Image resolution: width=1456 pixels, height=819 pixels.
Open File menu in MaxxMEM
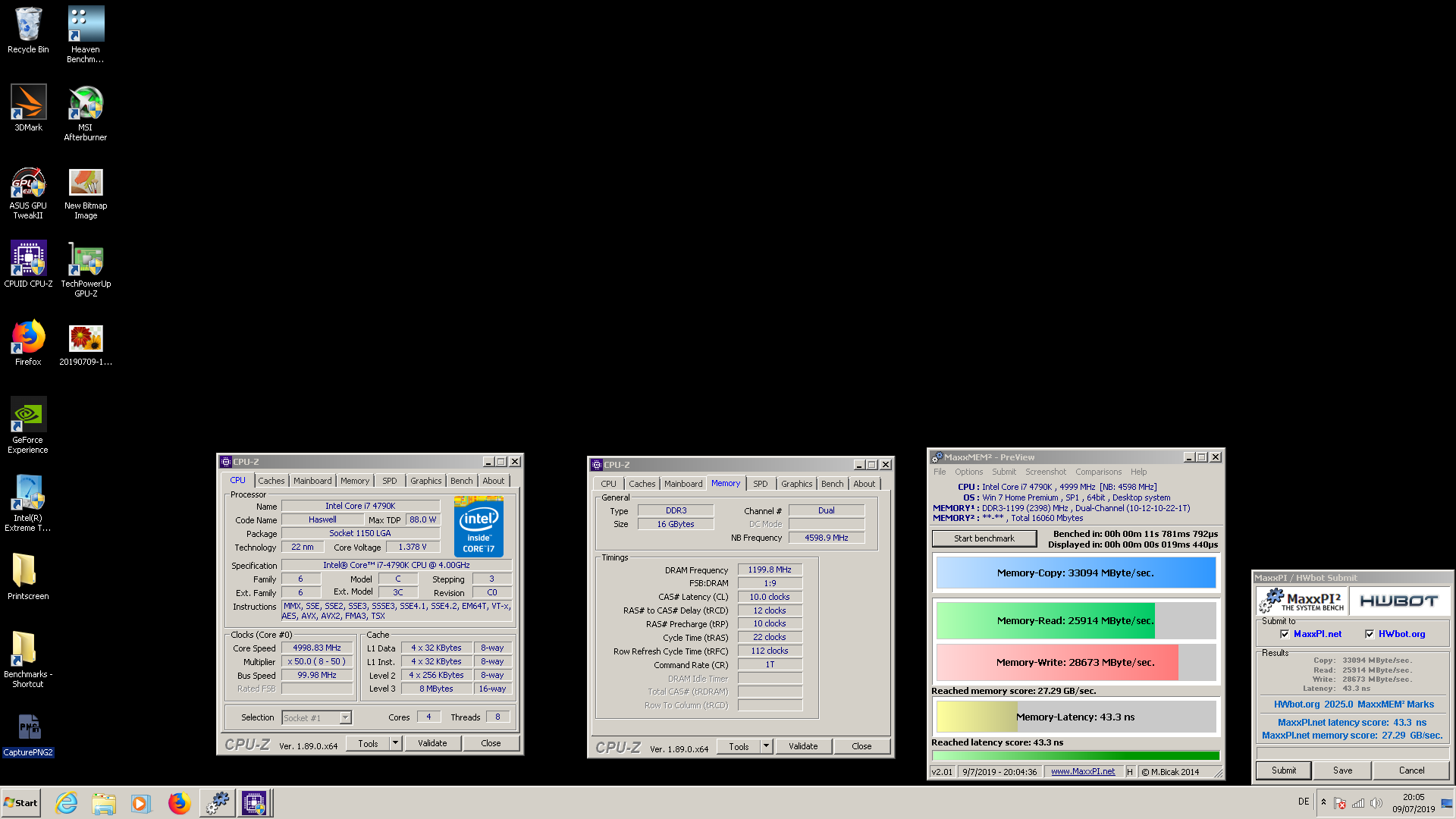click(940, 472)
